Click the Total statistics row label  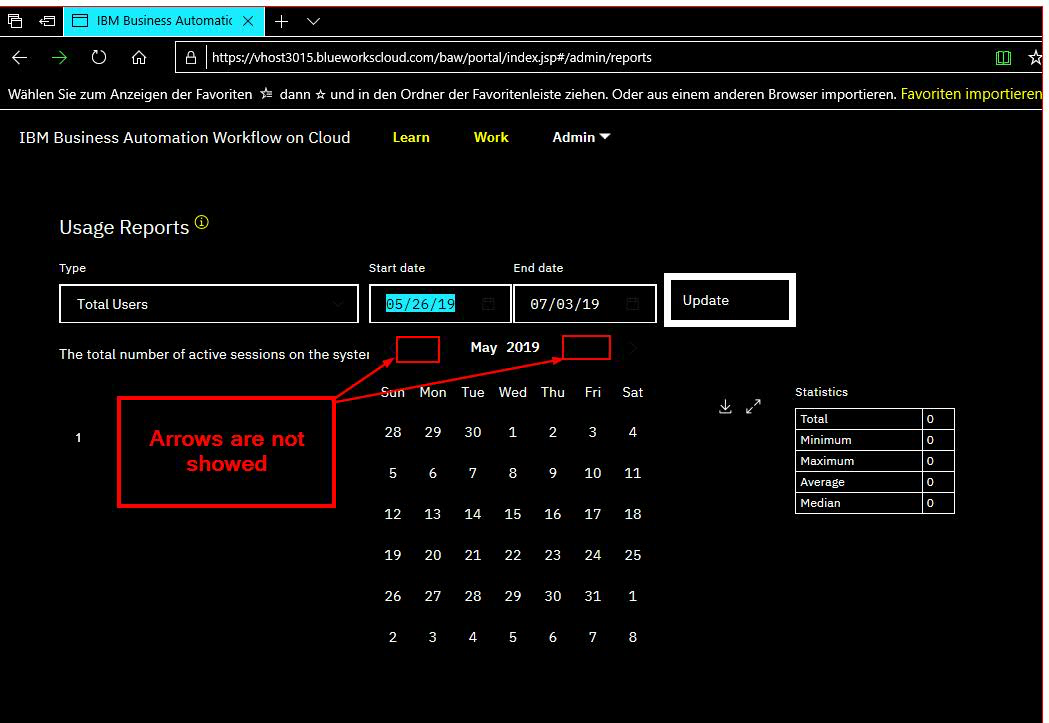click(814, 419)
